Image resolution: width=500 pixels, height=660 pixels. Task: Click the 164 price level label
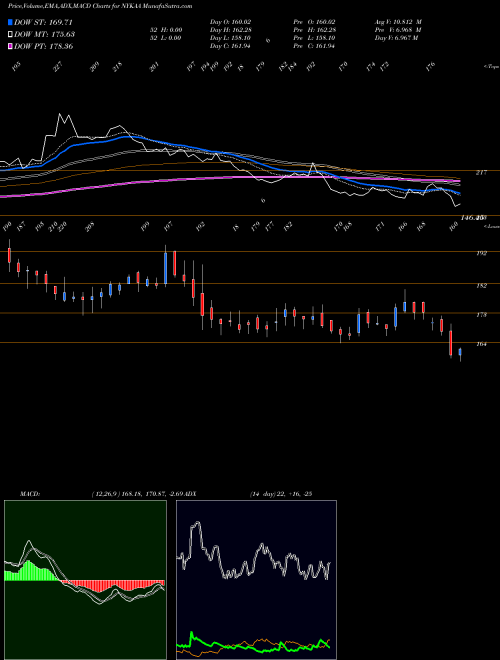(481, 344)
